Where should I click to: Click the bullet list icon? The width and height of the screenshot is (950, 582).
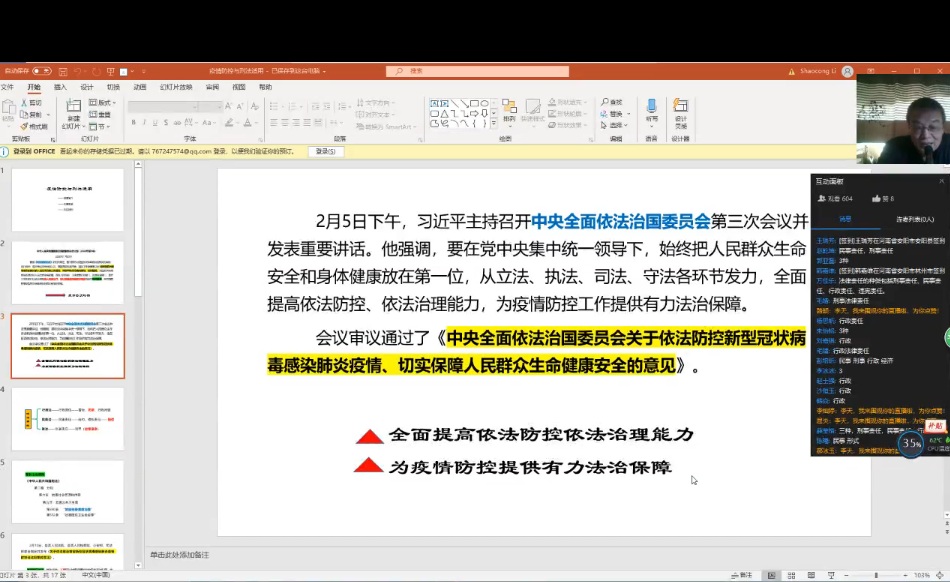274,107
